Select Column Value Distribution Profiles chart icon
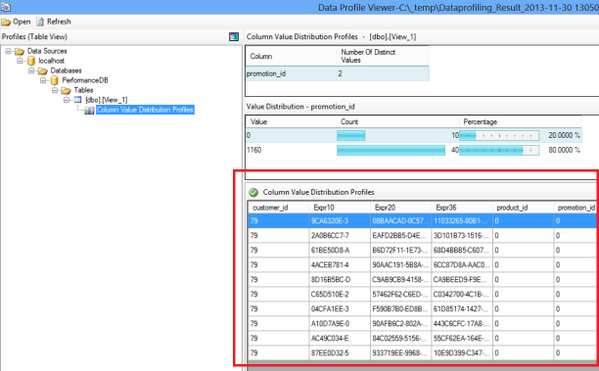 click(x=89, y=110)
